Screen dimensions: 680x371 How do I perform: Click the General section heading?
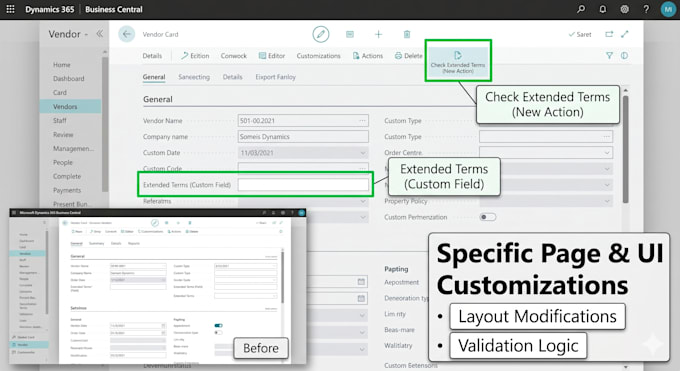point(158,99)
